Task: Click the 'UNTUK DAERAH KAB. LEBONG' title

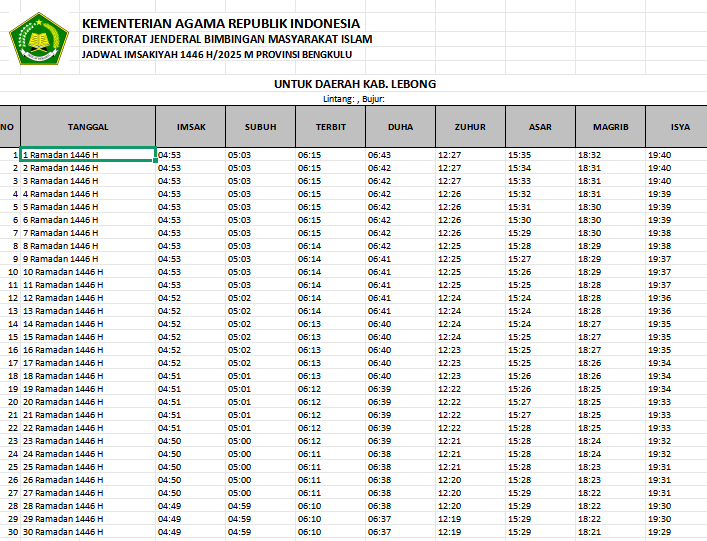Action: 355,84
